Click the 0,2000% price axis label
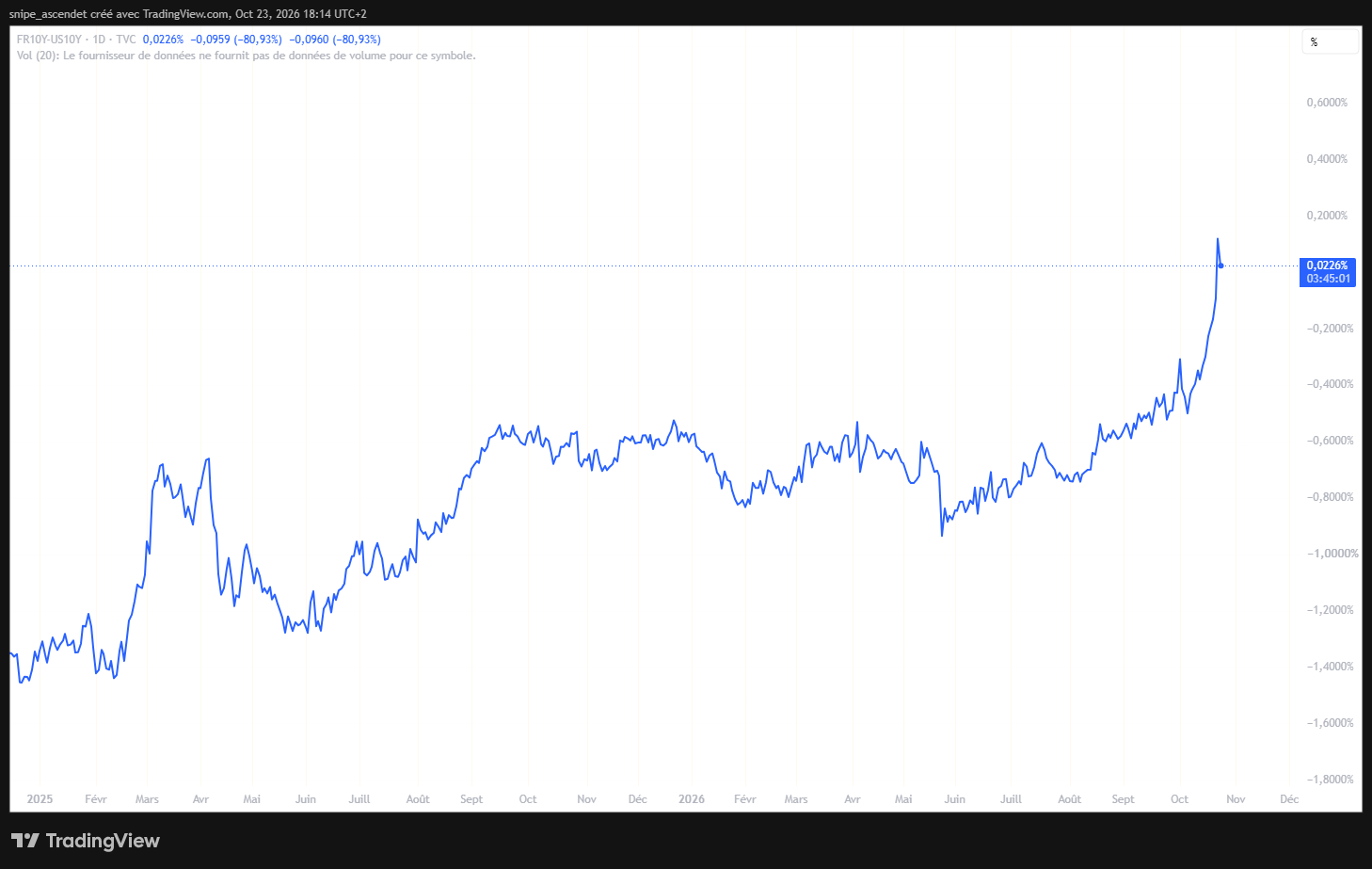This screenshot has width=1372, height=869. click(1327, 216)
